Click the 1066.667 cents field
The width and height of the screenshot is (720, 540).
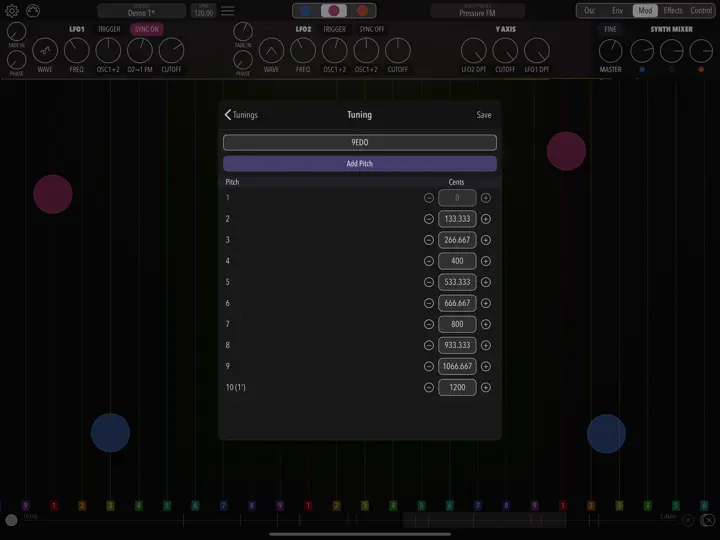pyautogui.click(x=457, y=366)
